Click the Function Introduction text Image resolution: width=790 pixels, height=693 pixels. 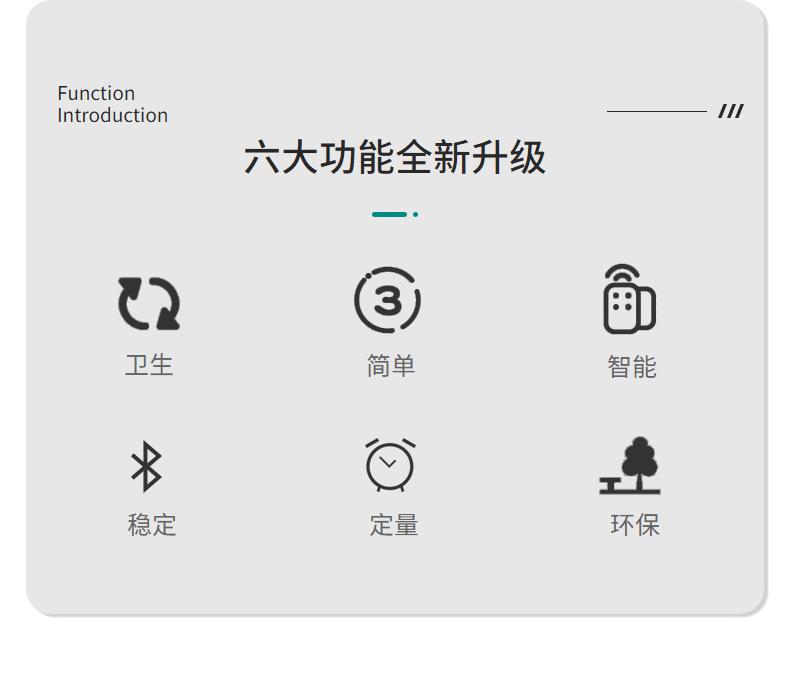coord(112,104)
